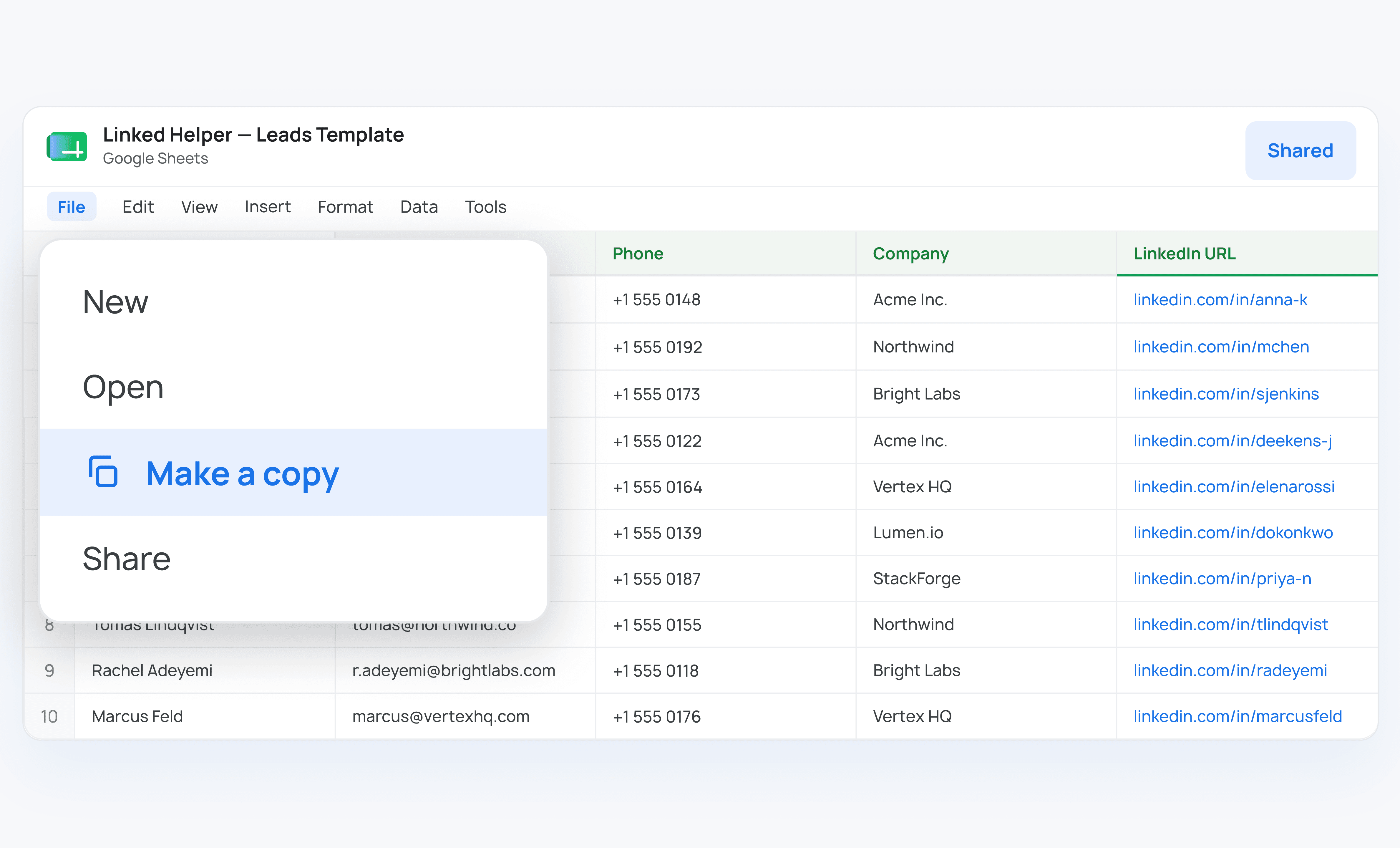The width and height of the screenshot is (1400, 848).
Task: Open the linkedin.com/in/mchen link
Action: tap(1222, 347)
